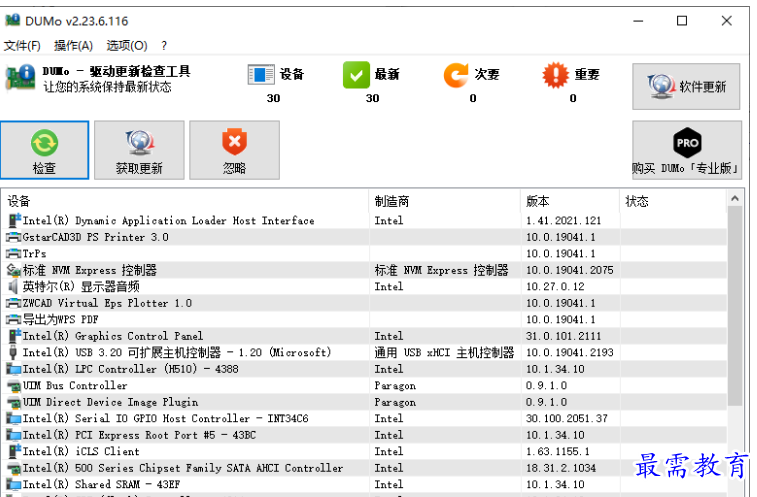Click version 31.0.101.2111 cell
The image size is (757, 497).
tap(563, 336)
